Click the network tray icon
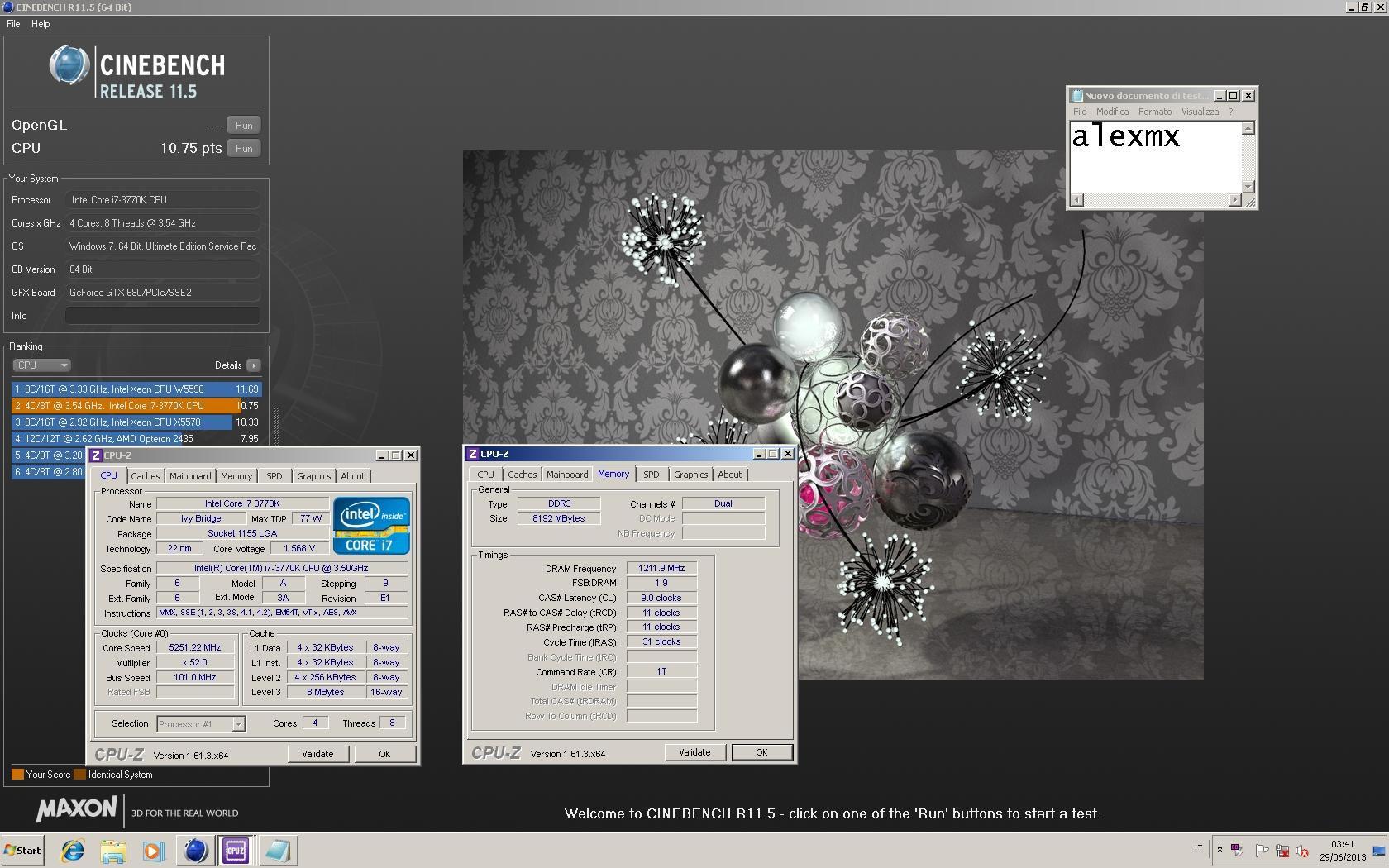The image size is (1389, 868). pos(1282,850)
